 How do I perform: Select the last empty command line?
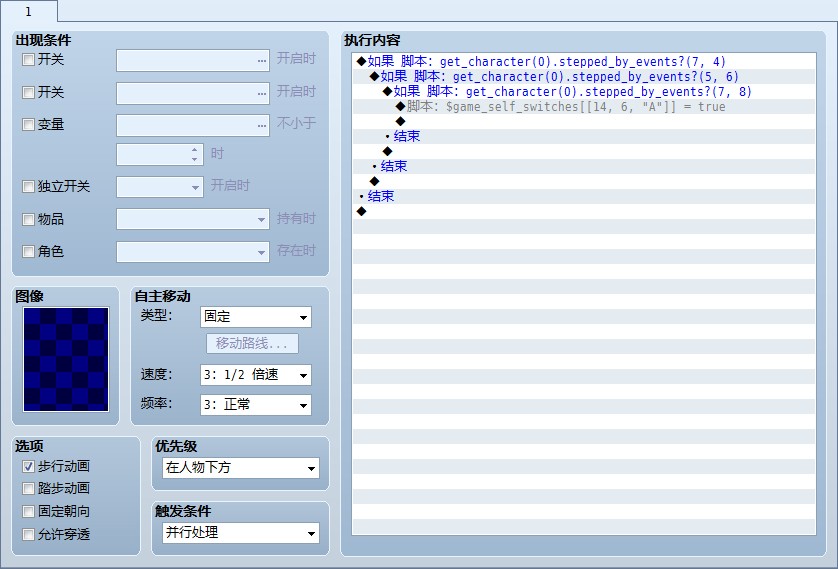pos(584,211)
